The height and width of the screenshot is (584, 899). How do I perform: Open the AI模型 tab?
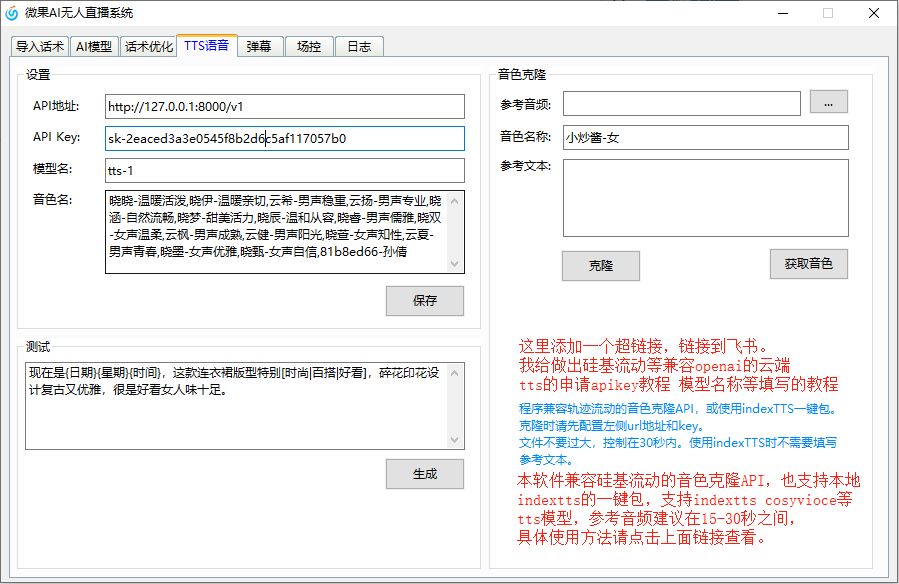click(x=94, y=47)
